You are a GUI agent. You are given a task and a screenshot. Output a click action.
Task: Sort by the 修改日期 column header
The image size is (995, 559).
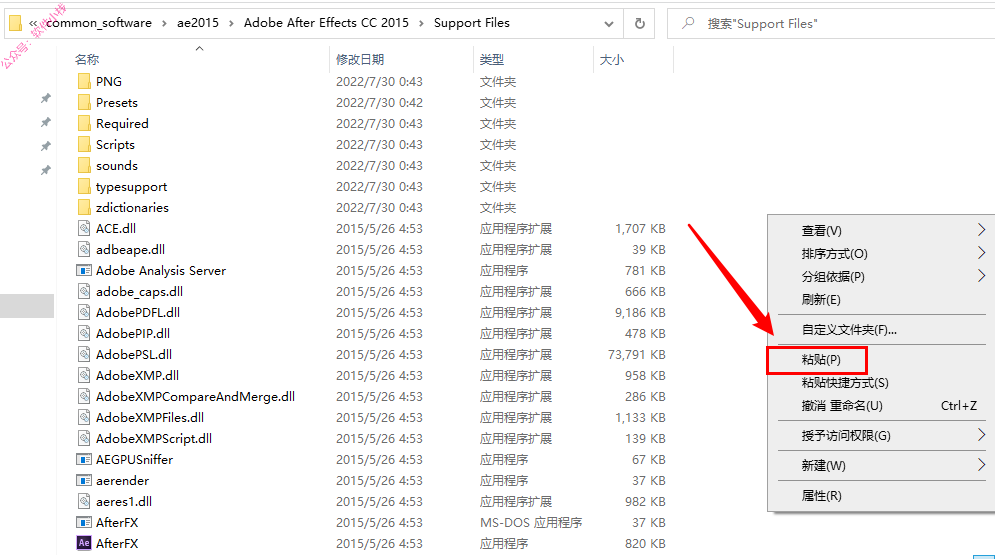pyautogui.click(x=360, y=60)
